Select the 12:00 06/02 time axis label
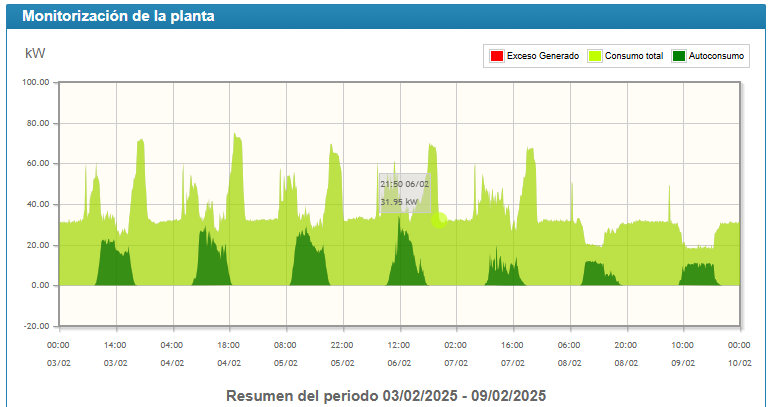Viewport: 770px width, 407px height. [399, 354]
